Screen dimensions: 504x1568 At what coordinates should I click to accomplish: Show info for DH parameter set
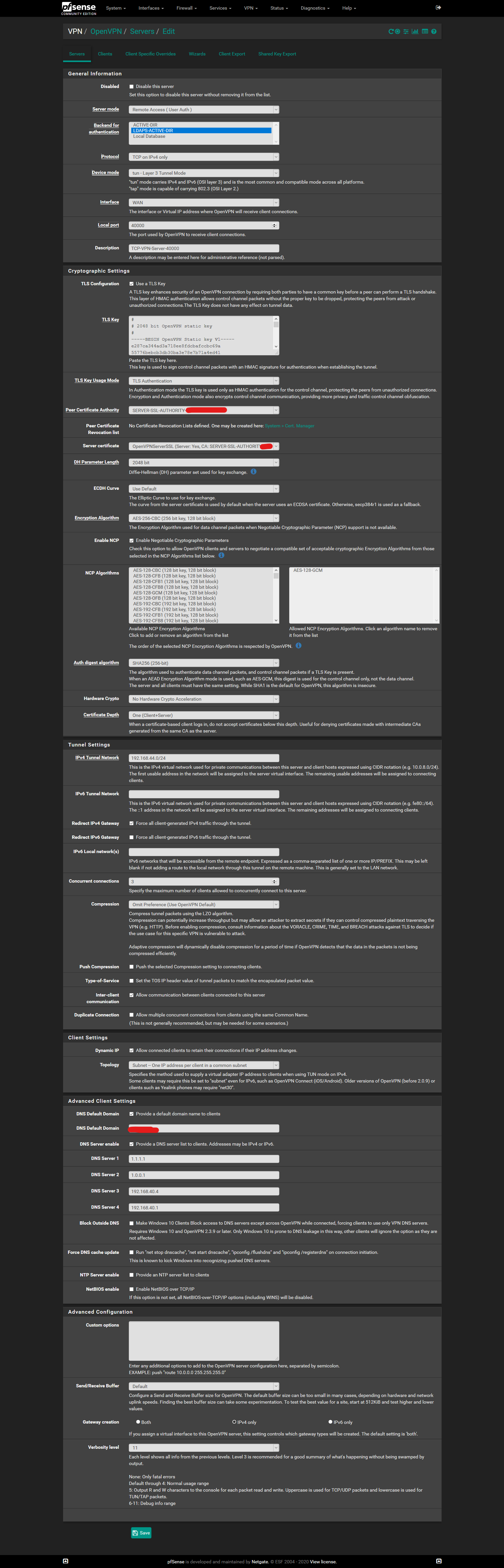point(253,472)
